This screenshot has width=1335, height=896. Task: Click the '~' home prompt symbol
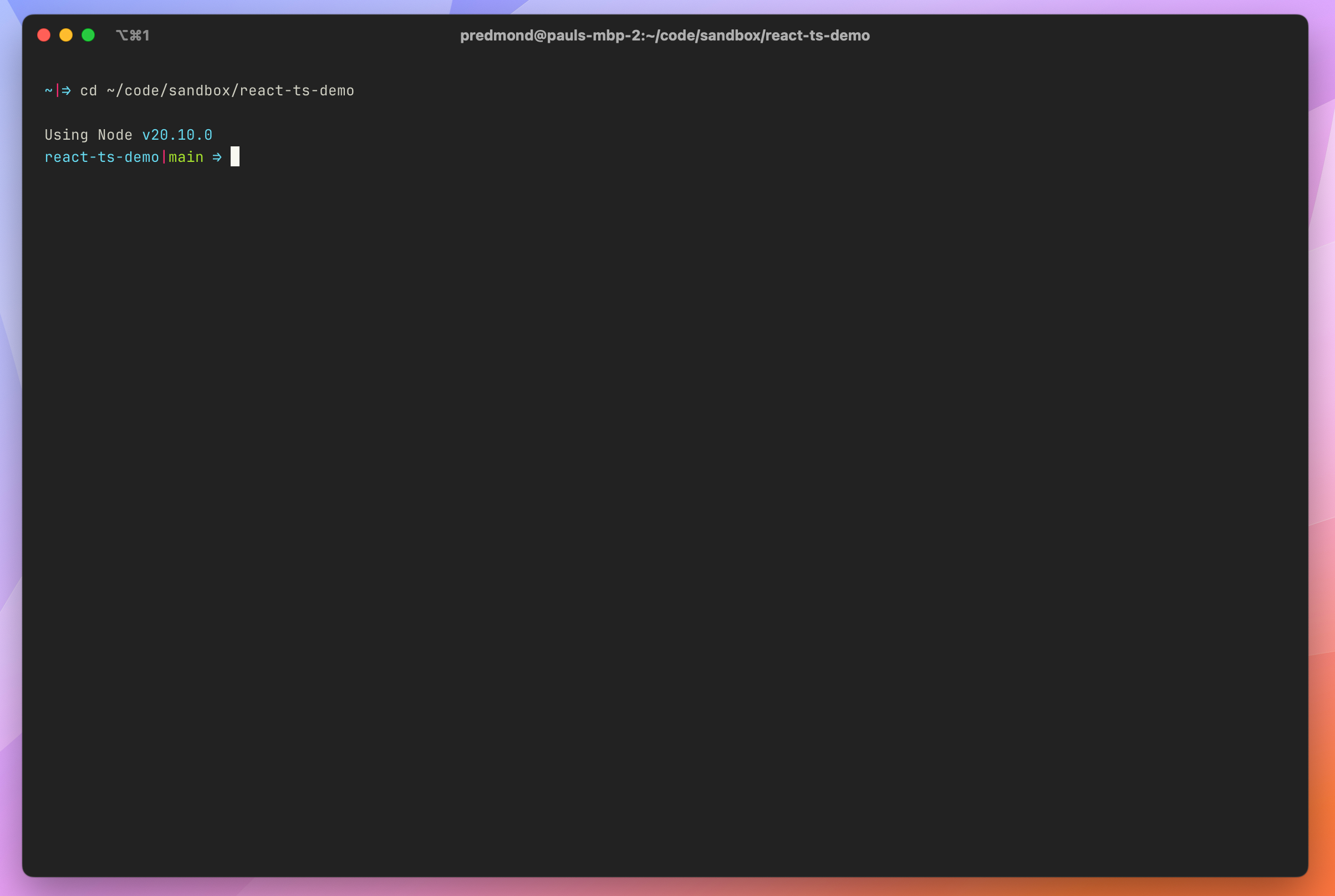[x=49, y=91]
